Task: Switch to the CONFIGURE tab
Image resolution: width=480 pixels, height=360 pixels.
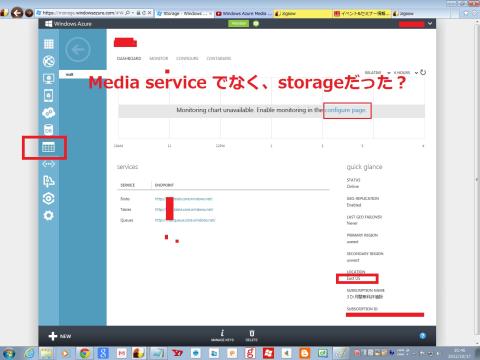Action: (x=187, y=58)
